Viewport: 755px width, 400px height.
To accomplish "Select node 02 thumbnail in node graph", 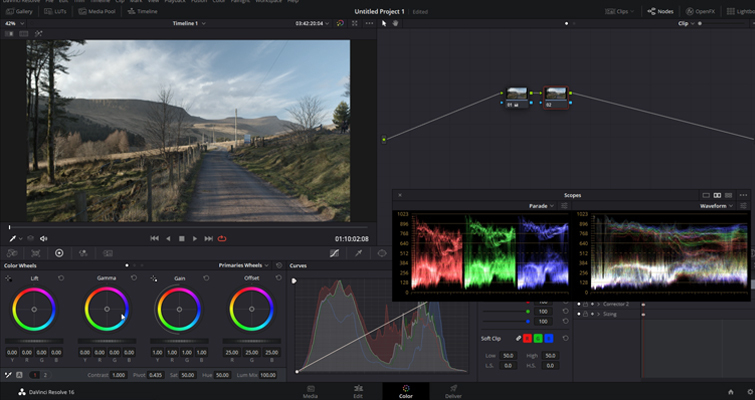I will (556, 94).
